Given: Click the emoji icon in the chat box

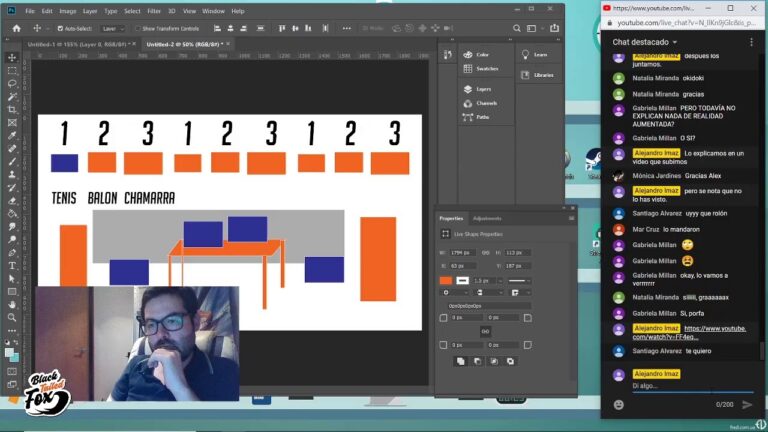Looking at the screenshot, I should 619,404.
